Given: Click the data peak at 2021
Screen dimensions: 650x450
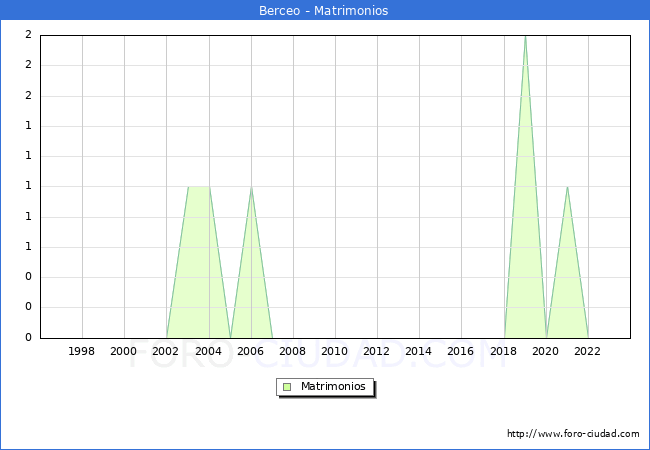Looking at the screenshot, I should 567,187.
